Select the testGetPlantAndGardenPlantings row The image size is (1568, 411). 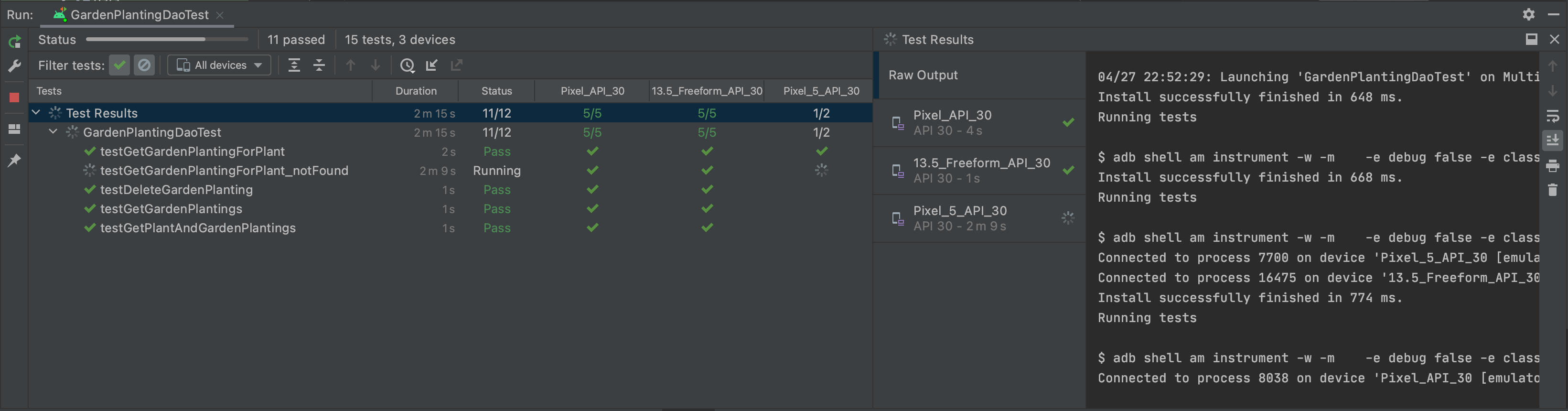coord(451,228)
